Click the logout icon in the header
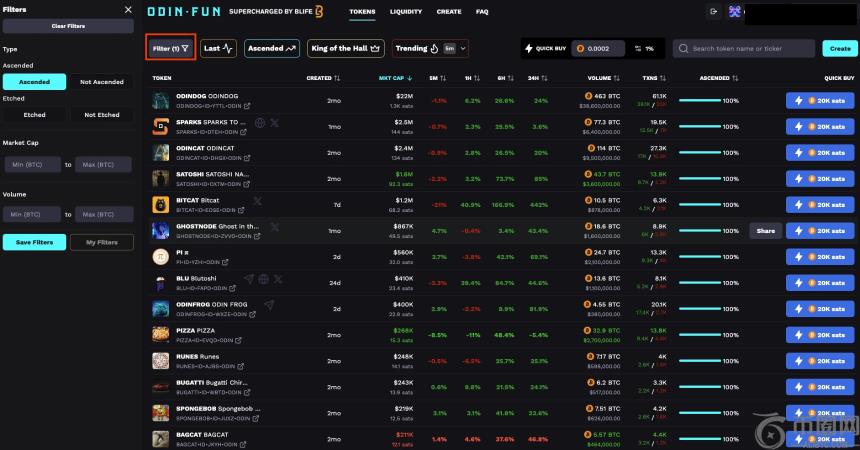 click(713, 12)
